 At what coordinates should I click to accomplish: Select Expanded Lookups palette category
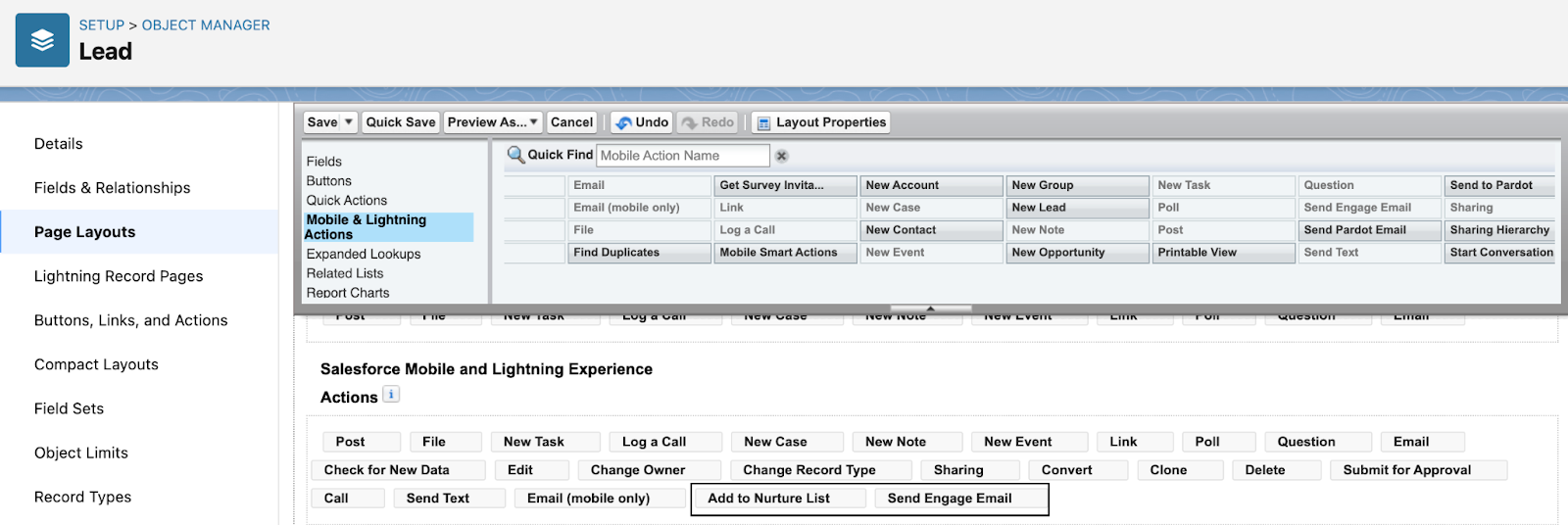tap(364, 254)
